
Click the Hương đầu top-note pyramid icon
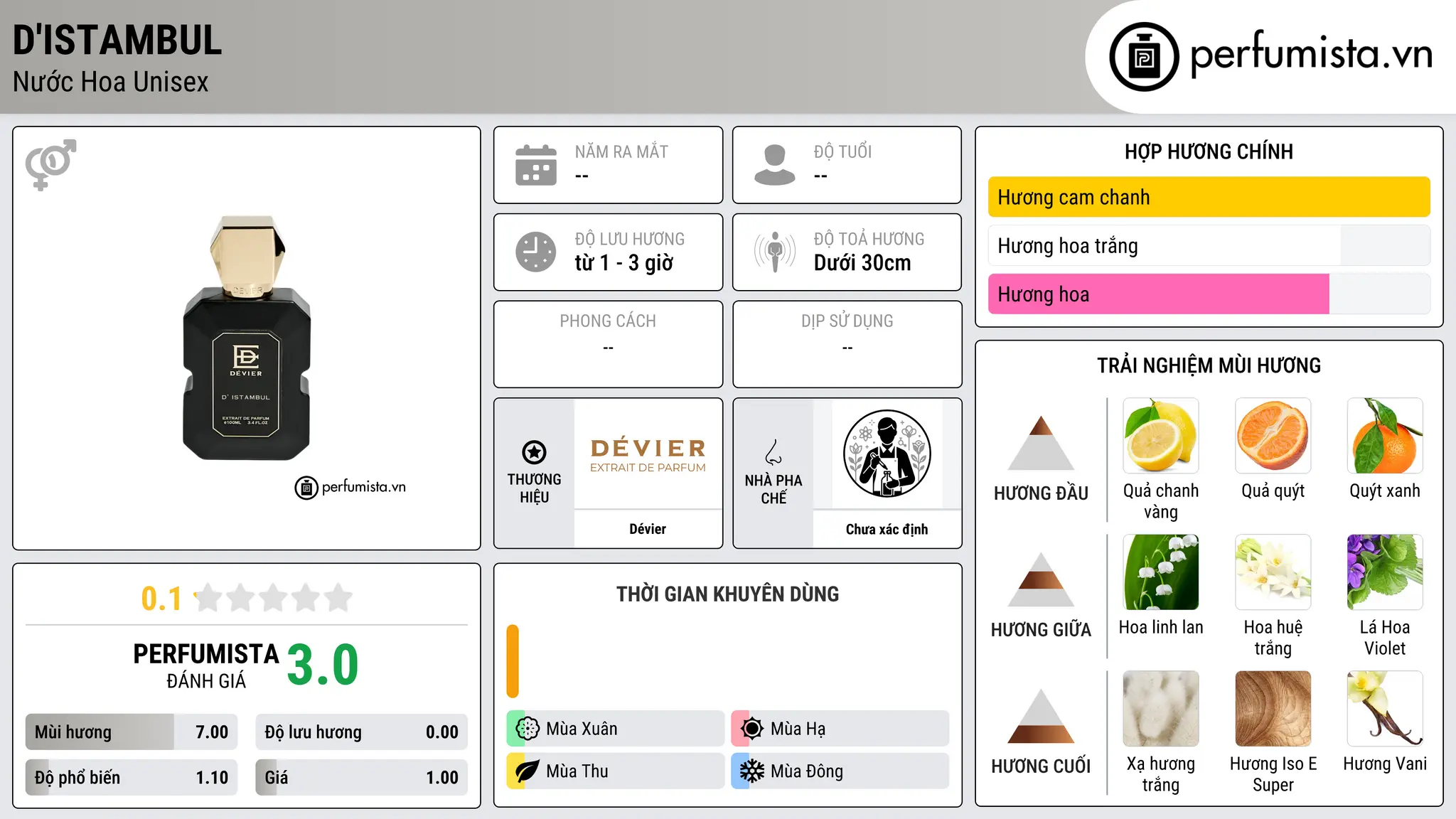[x=1041, y=443]
